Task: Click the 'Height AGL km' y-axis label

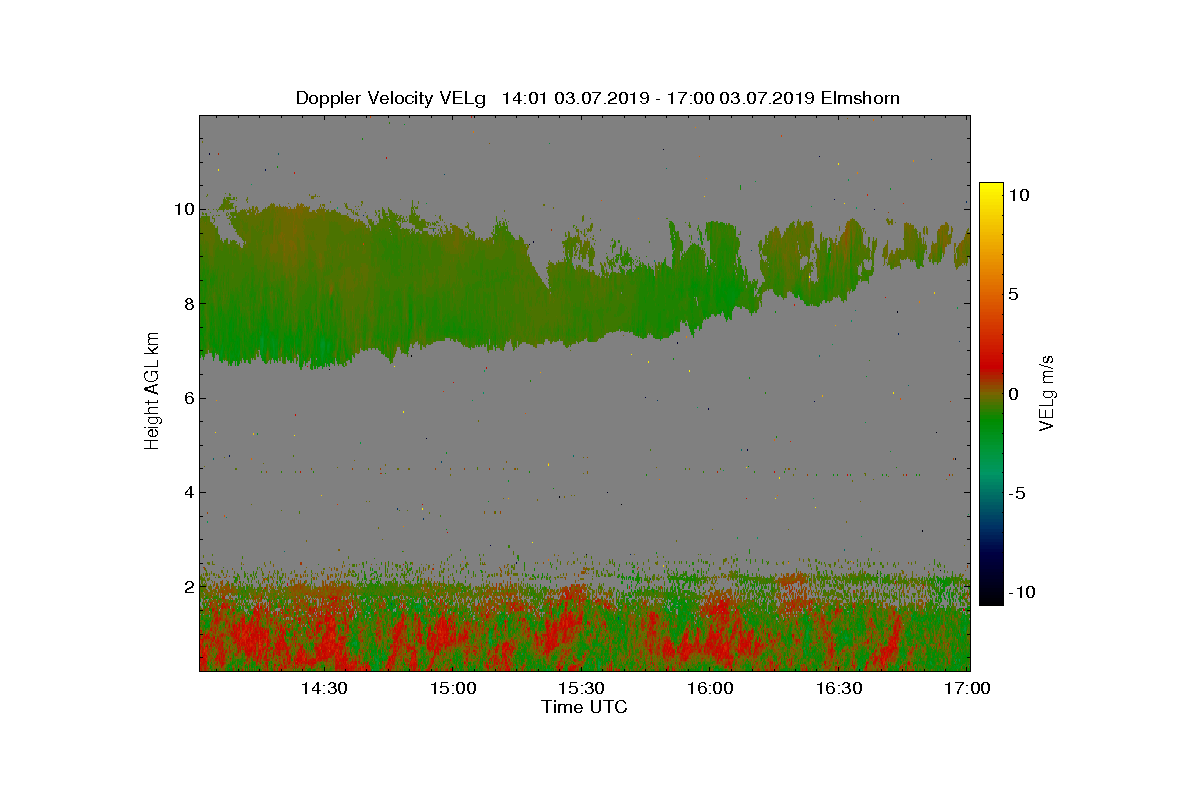Action: click(x=152, y=392)
